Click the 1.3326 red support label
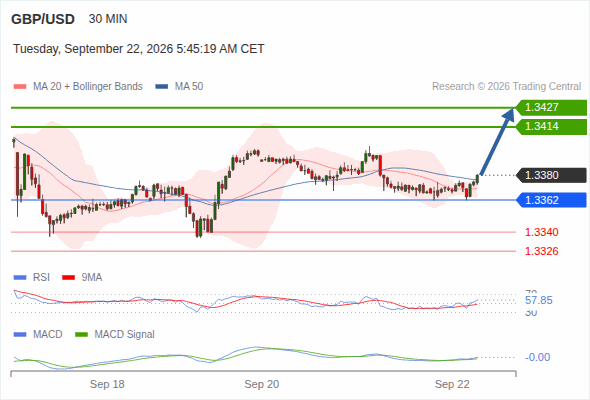This screenshot has height=400, width=590. [541, 251]
